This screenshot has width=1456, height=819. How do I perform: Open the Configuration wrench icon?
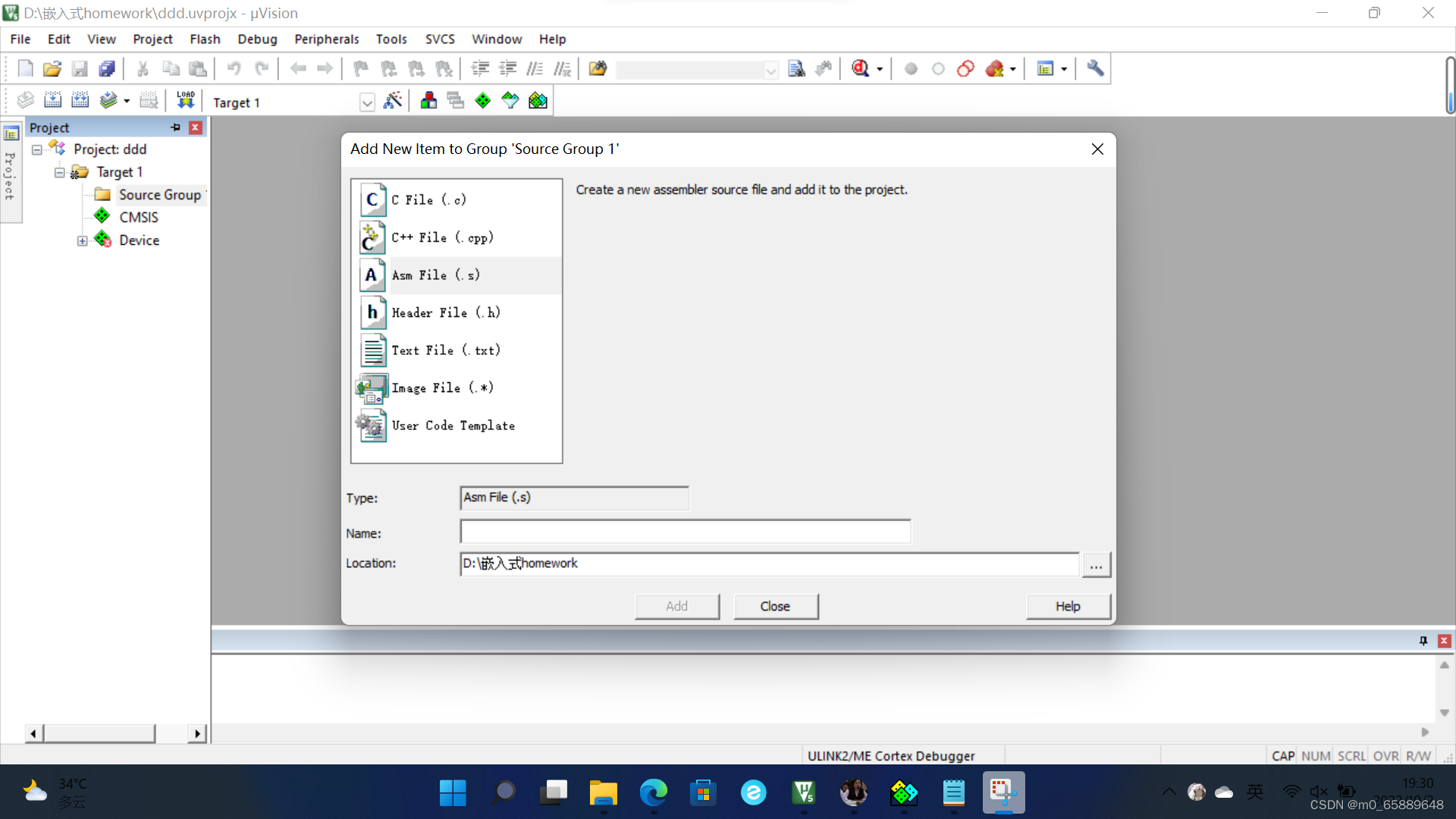click(x=1095, y=69)
